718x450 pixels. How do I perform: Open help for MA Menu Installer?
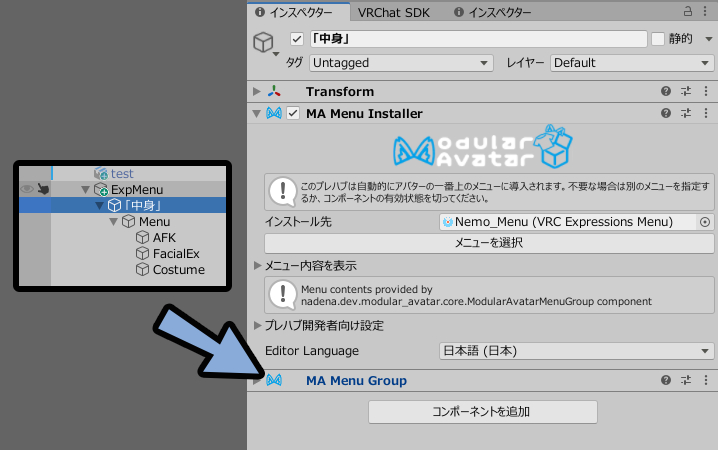[666, 113]
